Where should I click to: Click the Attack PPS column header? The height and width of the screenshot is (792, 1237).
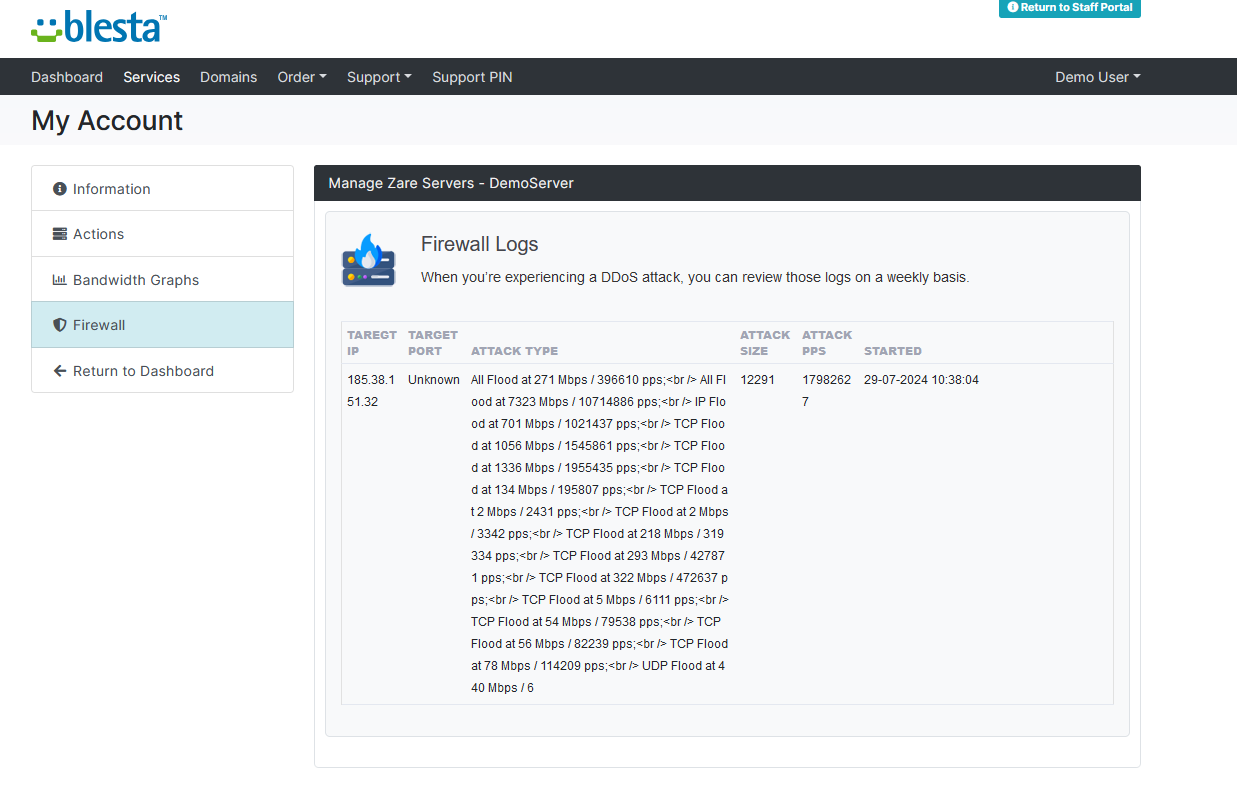coord(827,343)
